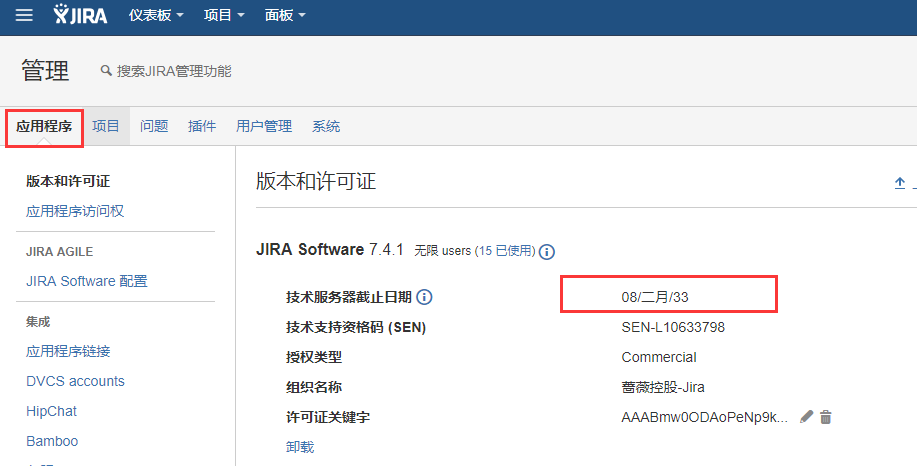
Task: Click the JIRA Software 7.4.1 heading
Action: (x=330, y=250)
